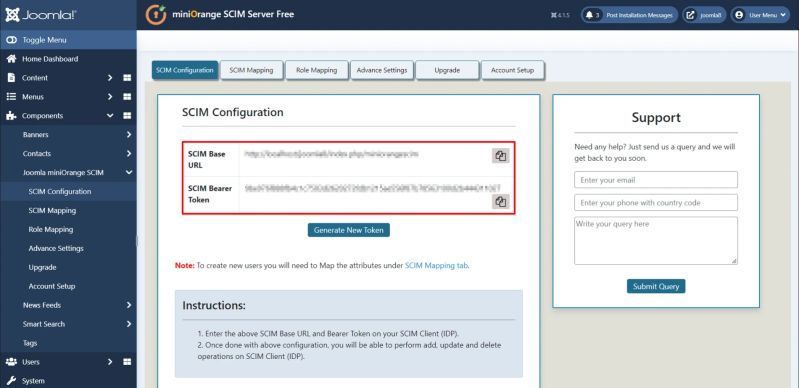
Task: Switch to SCIM Mapping tab
Action: point(251,70)
